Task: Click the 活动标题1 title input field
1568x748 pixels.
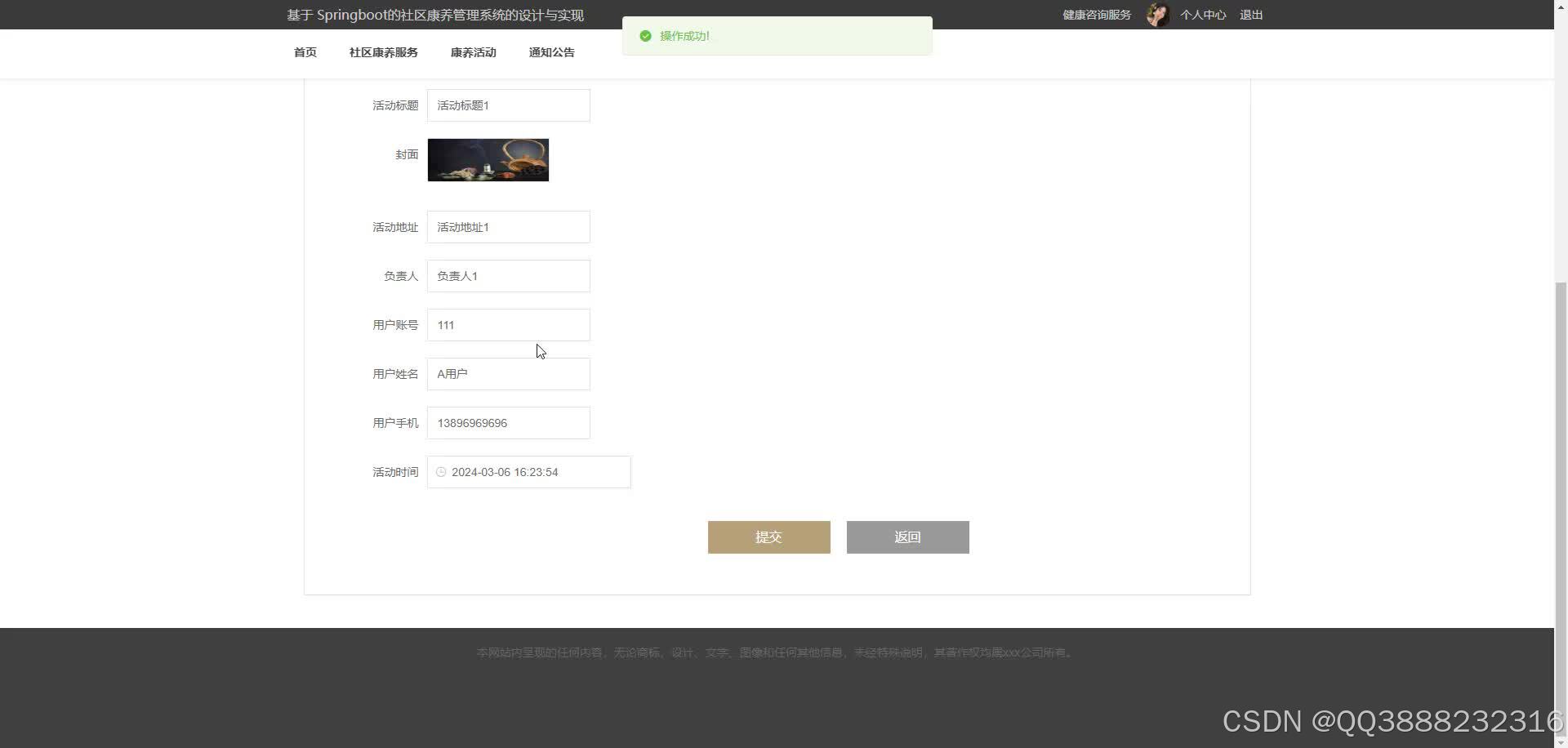Action: tap(508, 105)
